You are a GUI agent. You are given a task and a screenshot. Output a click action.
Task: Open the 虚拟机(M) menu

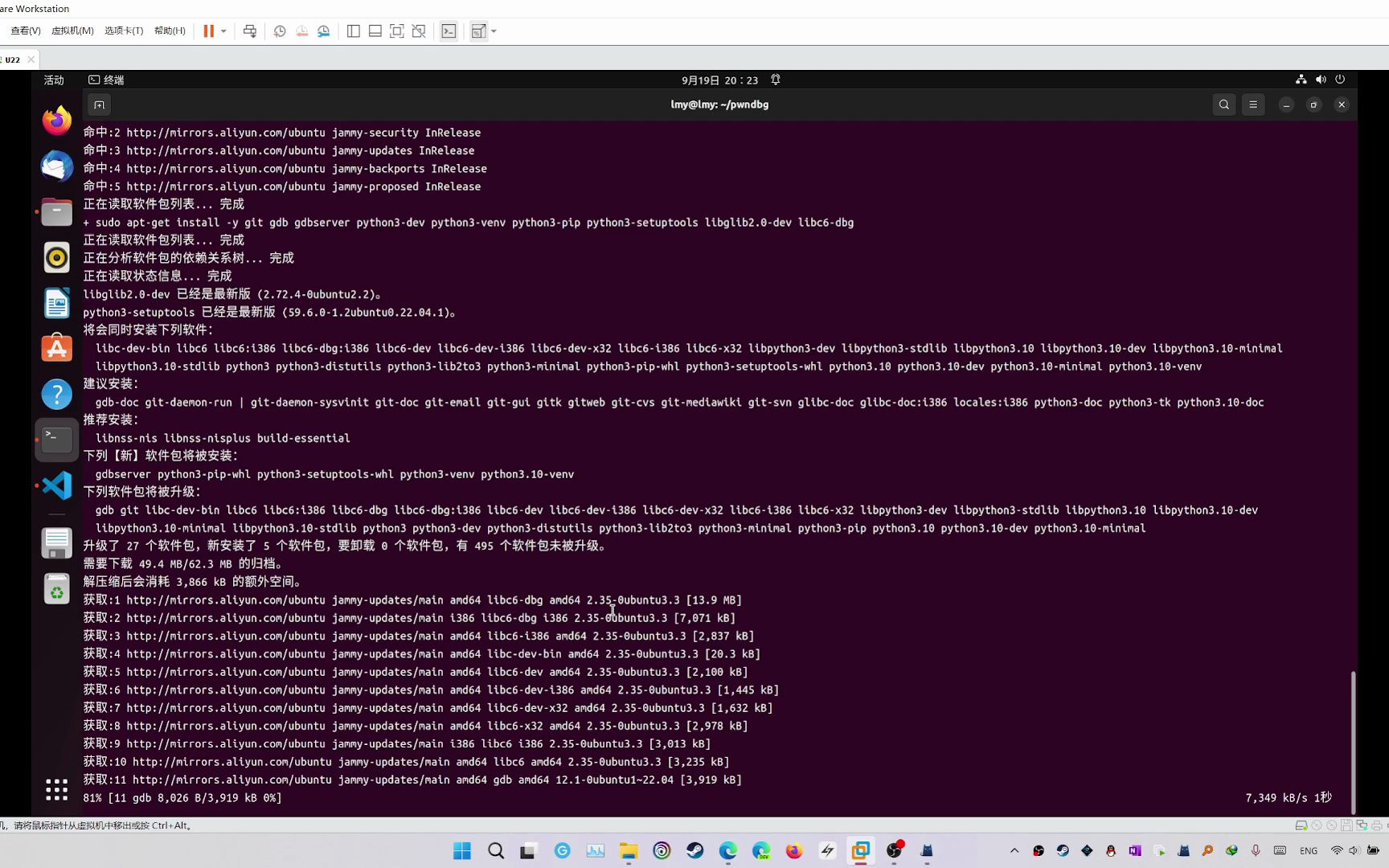[x=72, y=31]
